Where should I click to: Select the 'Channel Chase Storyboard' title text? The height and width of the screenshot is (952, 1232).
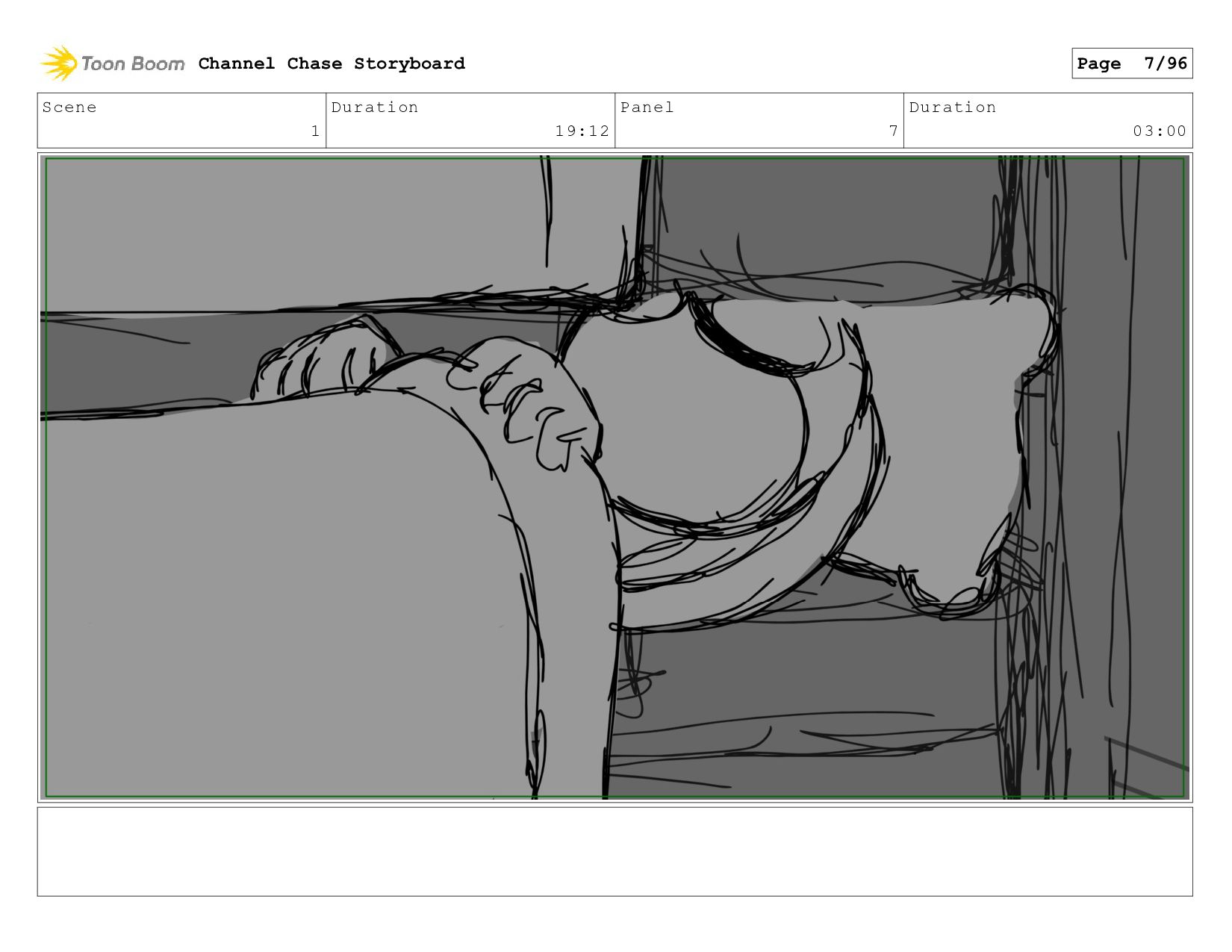pyautogui.click(x=332, y=63)
